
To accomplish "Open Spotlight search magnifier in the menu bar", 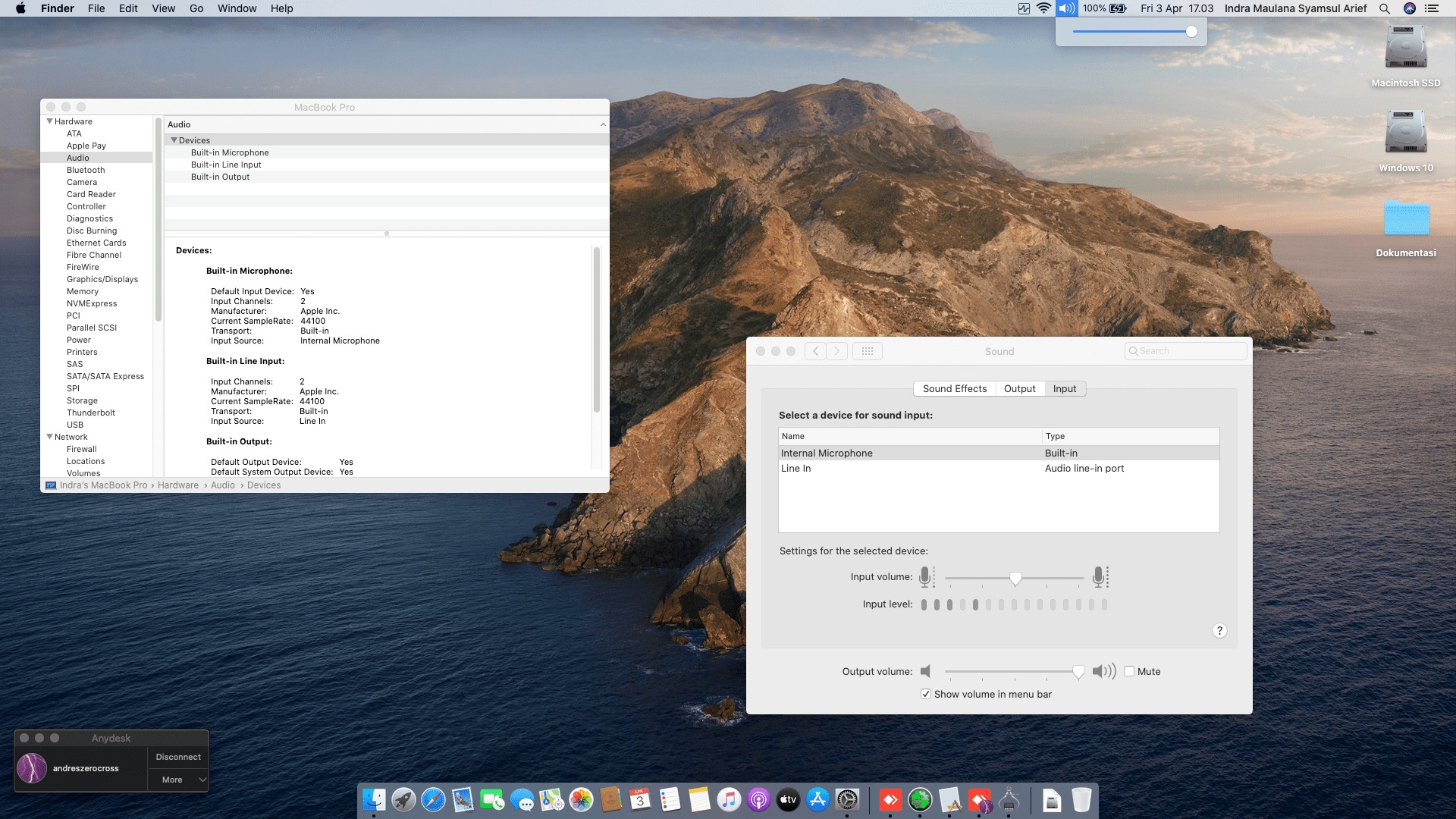I will (1384, 8).
